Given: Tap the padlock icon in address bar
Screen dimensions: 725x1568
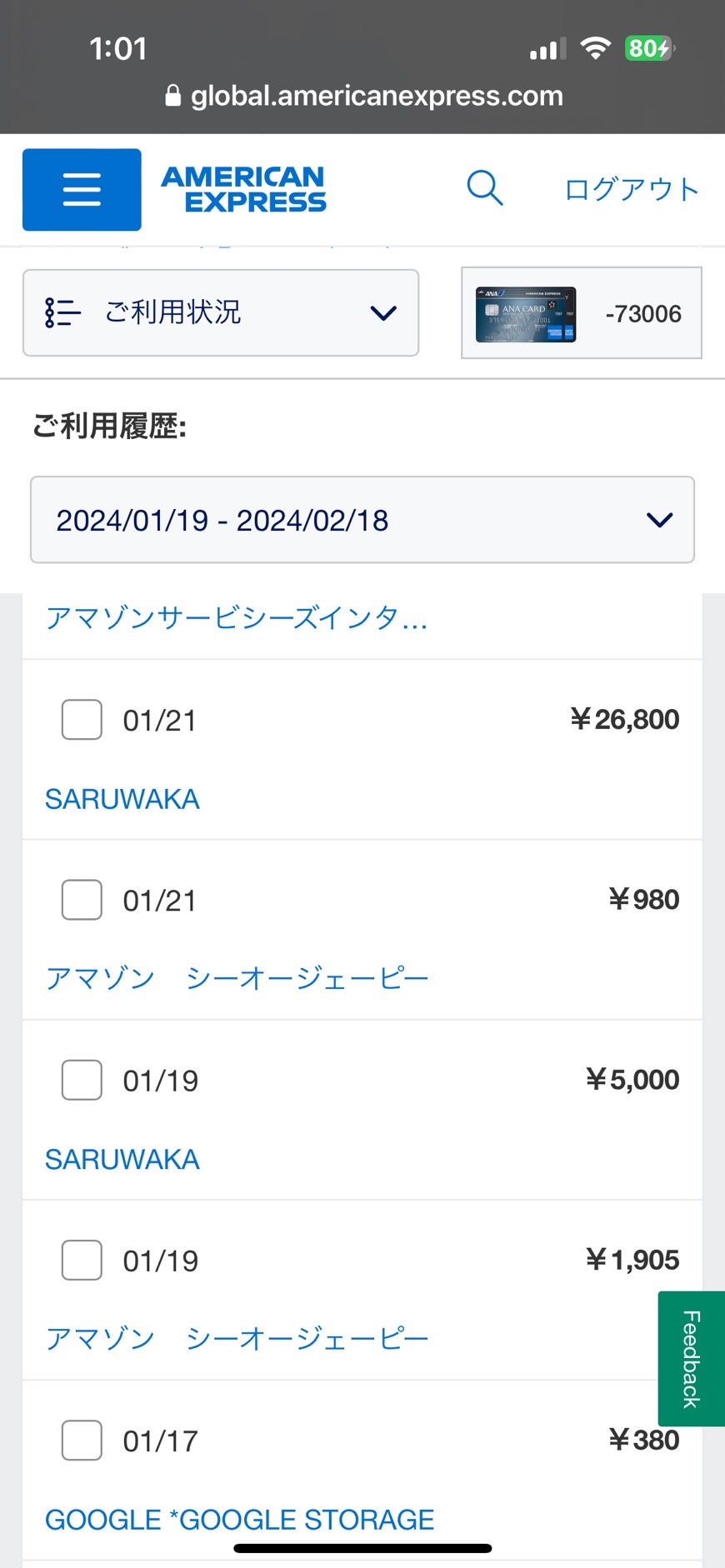Looking at the screenshot, I should [172, 96].
